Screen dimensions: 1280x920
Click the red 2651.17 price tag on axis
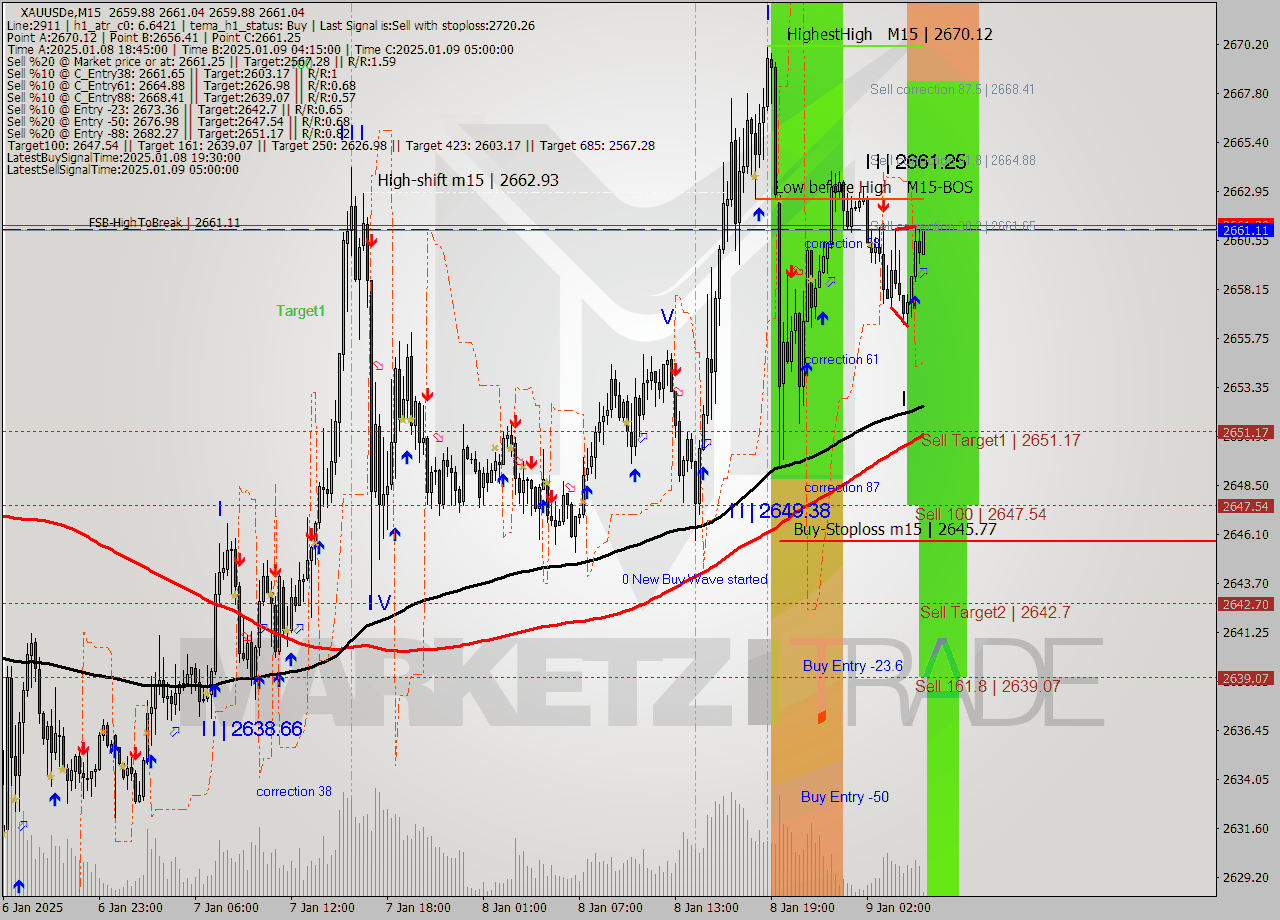pyautogui.click(x=1245, y=432)
